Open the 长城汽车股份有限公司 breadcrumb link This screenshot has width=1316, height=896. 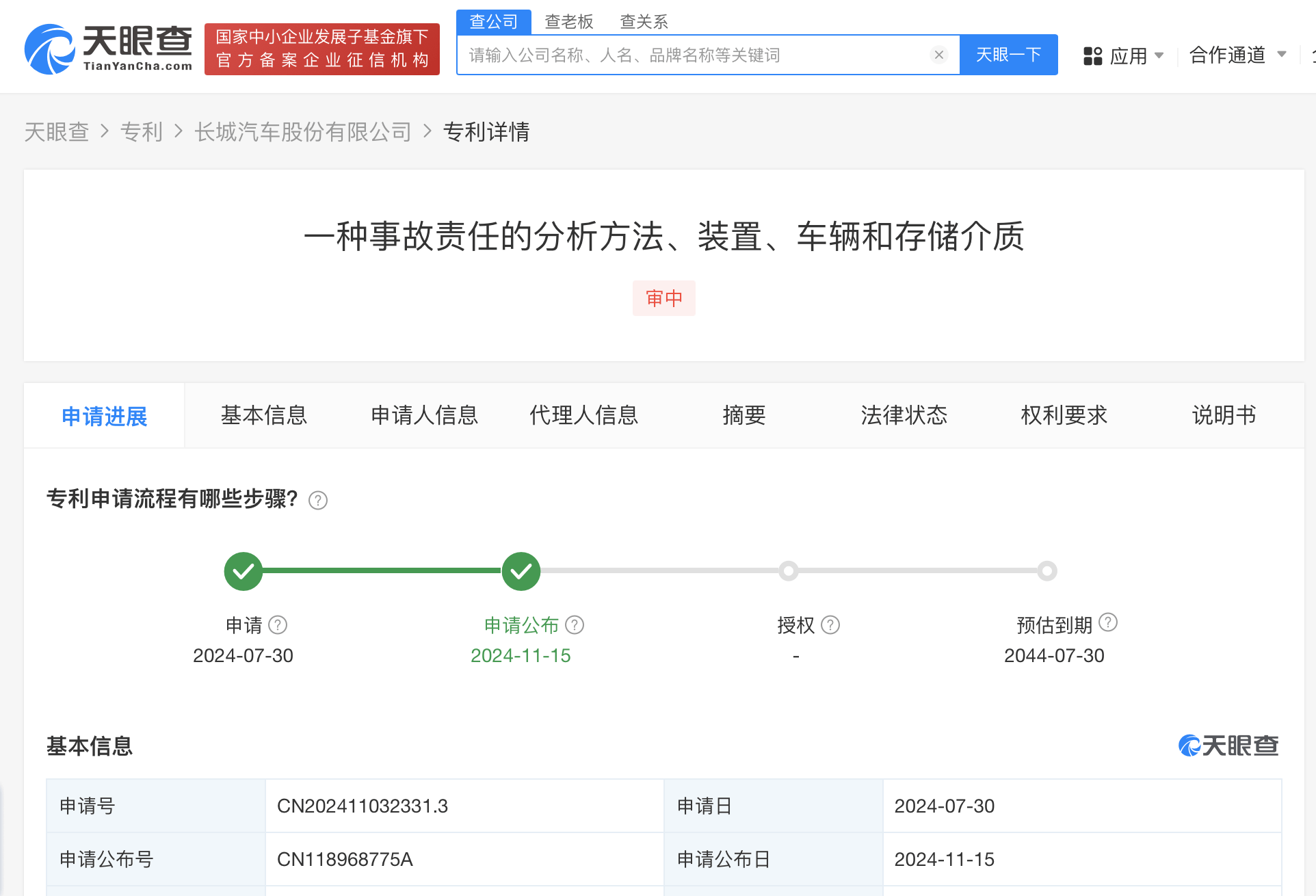pos(303,131)
